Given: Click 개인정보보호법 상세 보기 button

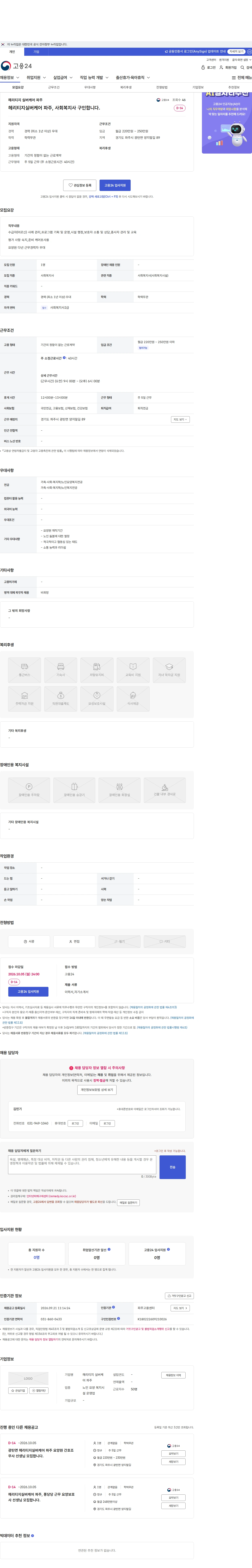Looking at the screenshot, I should tap(97, 1090).
